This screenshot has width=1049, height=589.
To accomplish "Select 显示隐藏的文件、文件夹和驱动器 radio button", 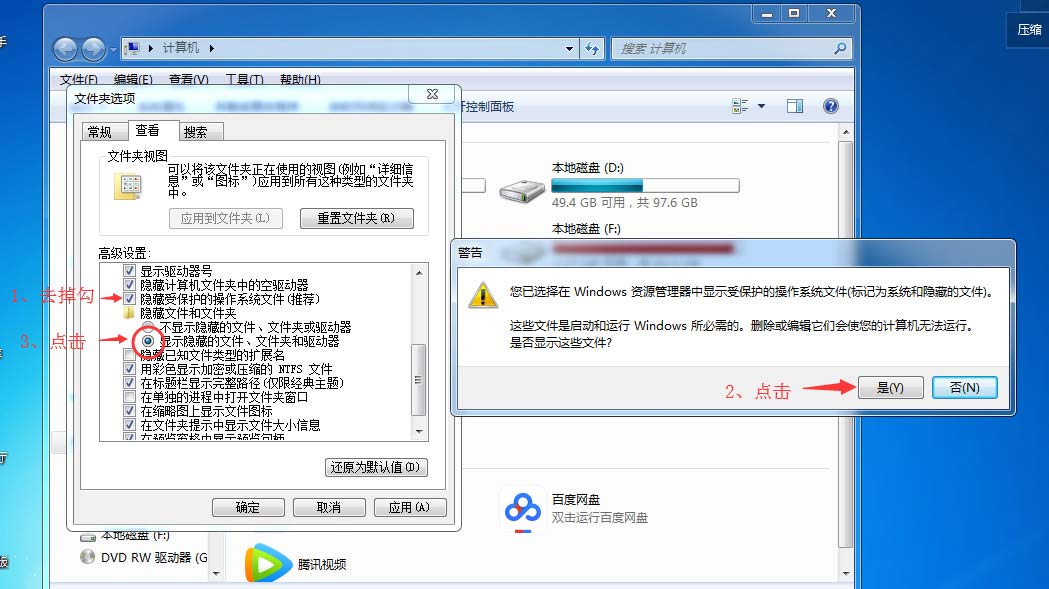I will pos(146,340).
